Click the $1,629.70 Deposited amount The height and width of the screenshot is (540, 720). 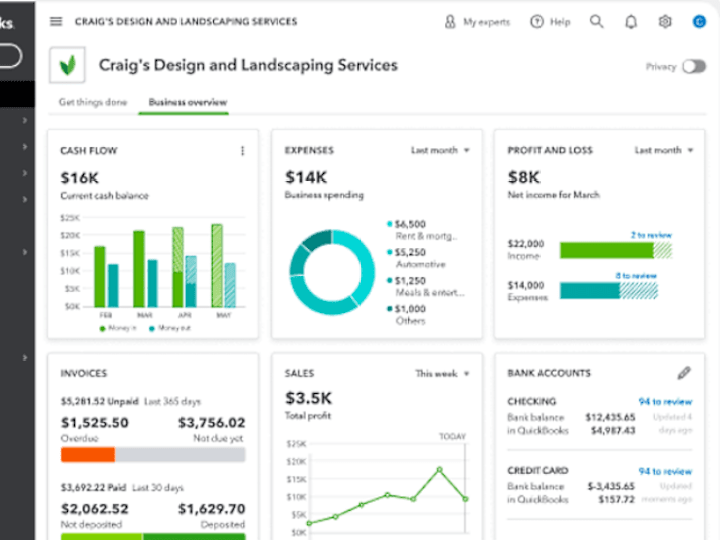pos(212,509)
